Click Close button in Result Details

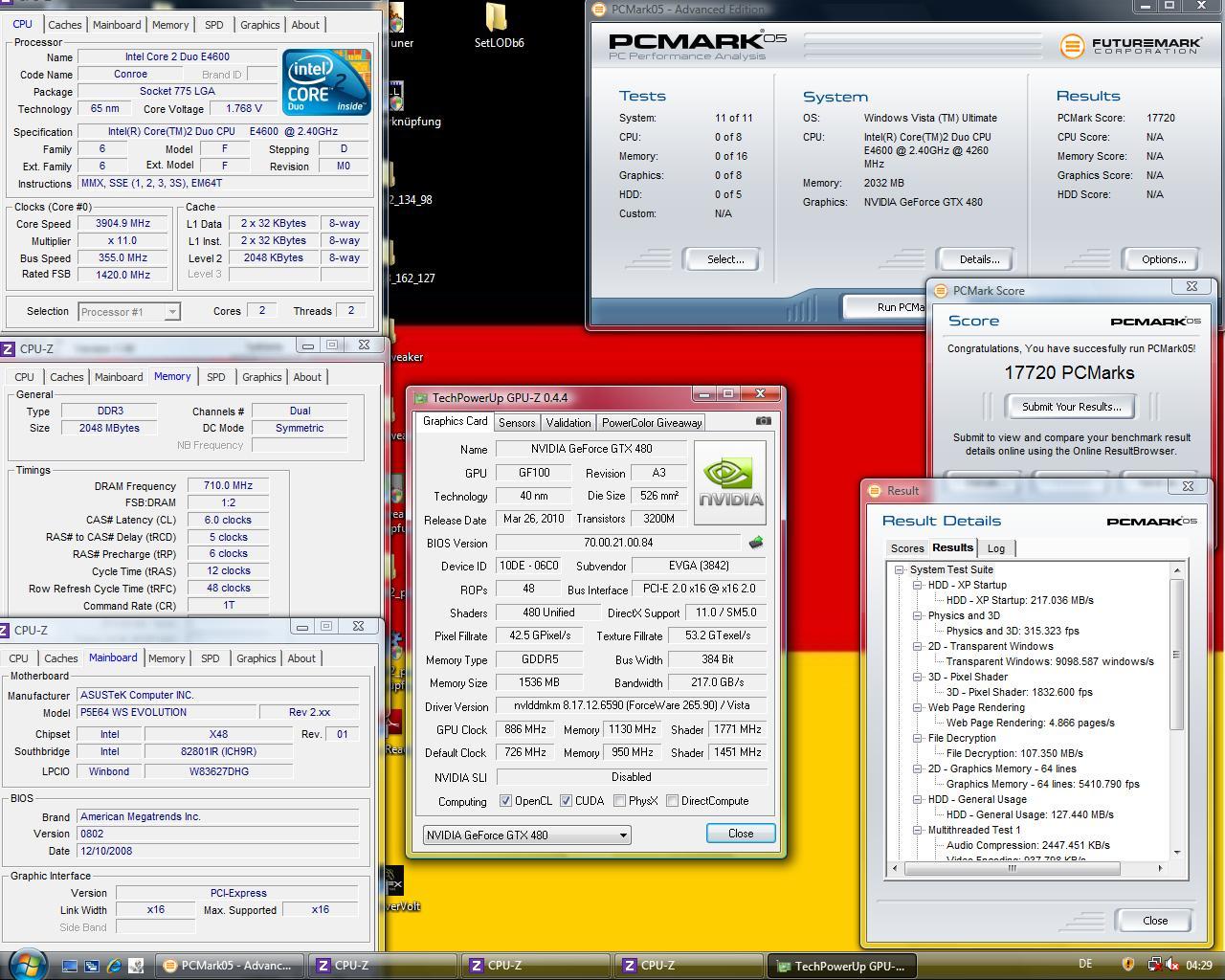coord(1155,921)
